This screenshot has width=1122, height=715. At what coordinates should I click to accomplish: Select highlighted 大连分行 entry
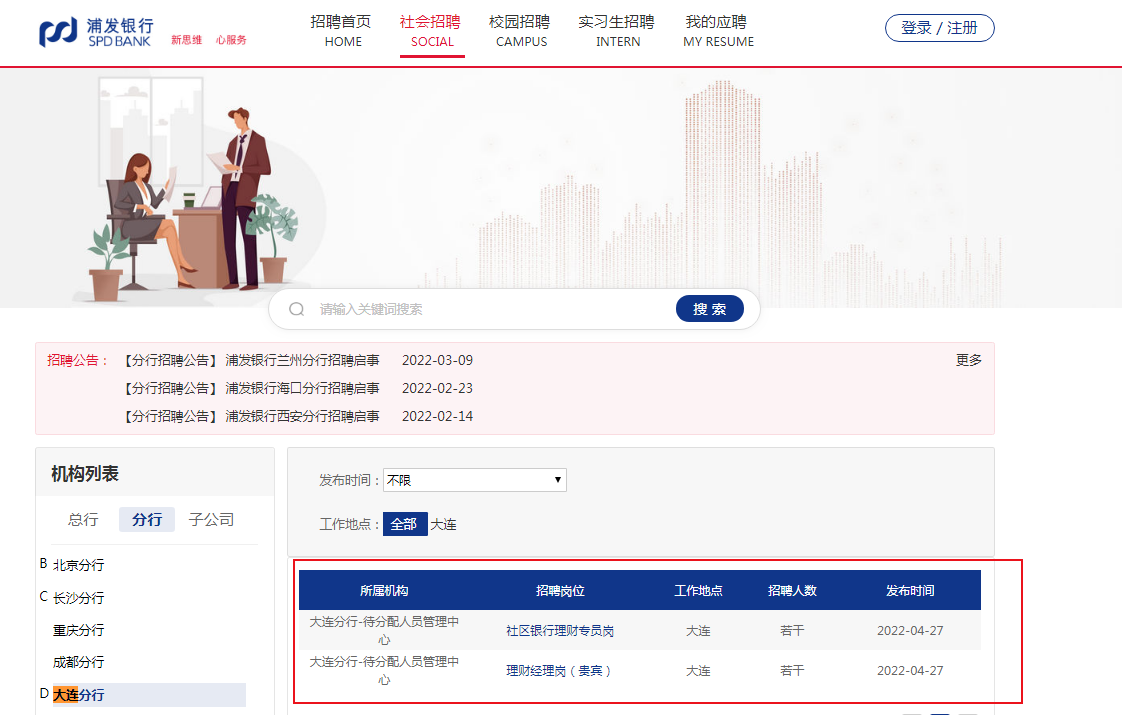coord(149,695)
